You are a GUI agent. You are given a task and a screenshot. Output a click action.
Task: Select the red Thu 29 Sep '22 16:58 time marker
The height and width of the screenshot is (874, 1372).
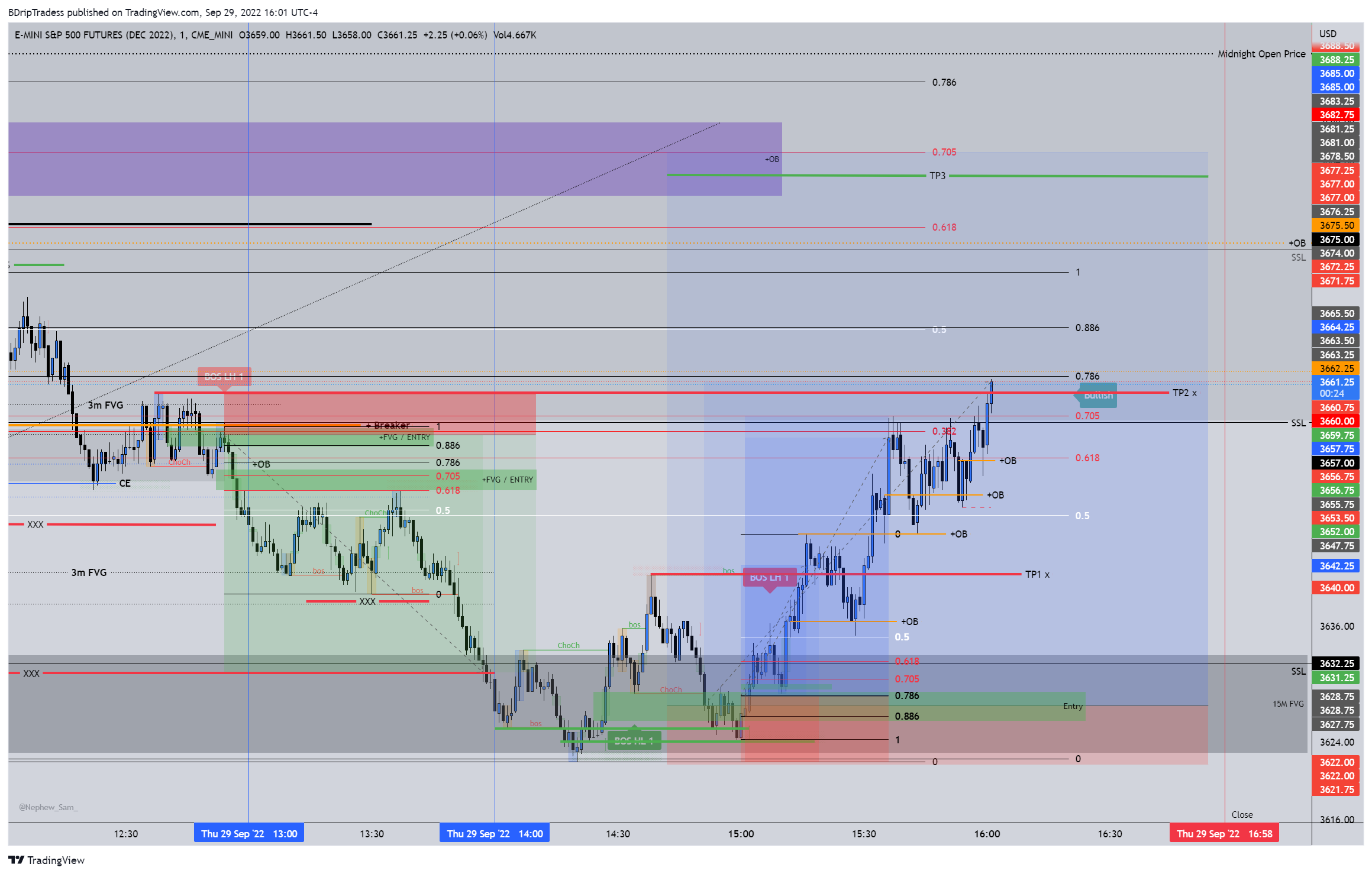coord(1224,834)
